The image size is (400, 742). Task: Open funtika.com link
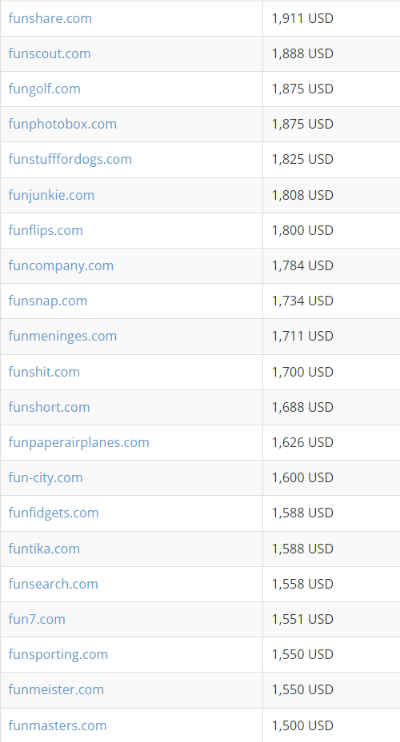coord(44,548)
